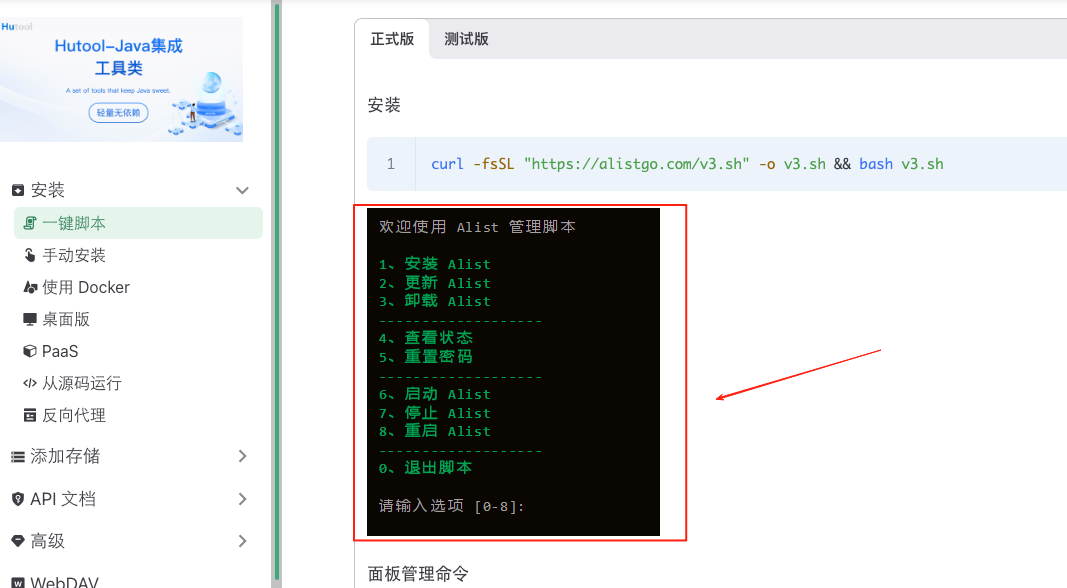
Task: Click the curl install command code
Action: (687, 164)
